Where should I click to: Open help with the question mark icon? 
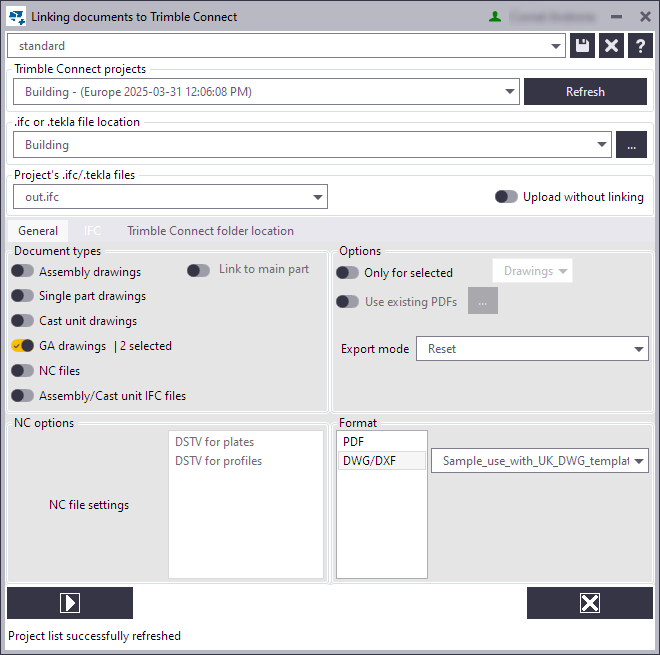[640, 45]
